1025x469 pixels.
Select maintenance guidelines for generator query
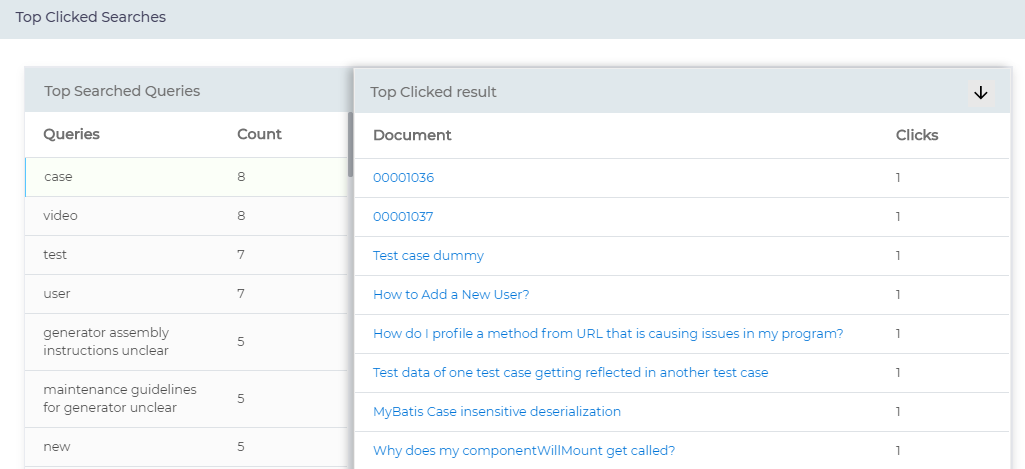(x=119, y=399)
